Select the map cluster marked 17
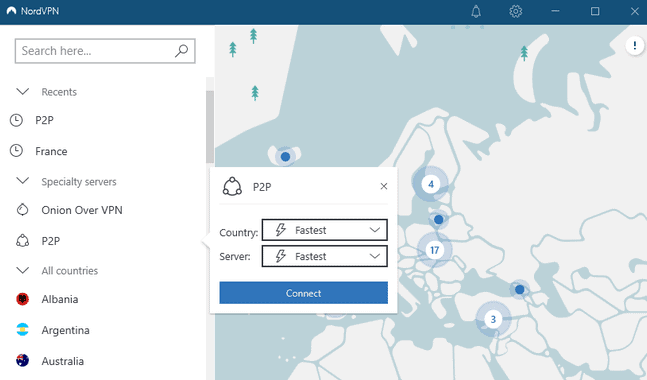This screenshot has width=647, height=380. tap(434, 250)
